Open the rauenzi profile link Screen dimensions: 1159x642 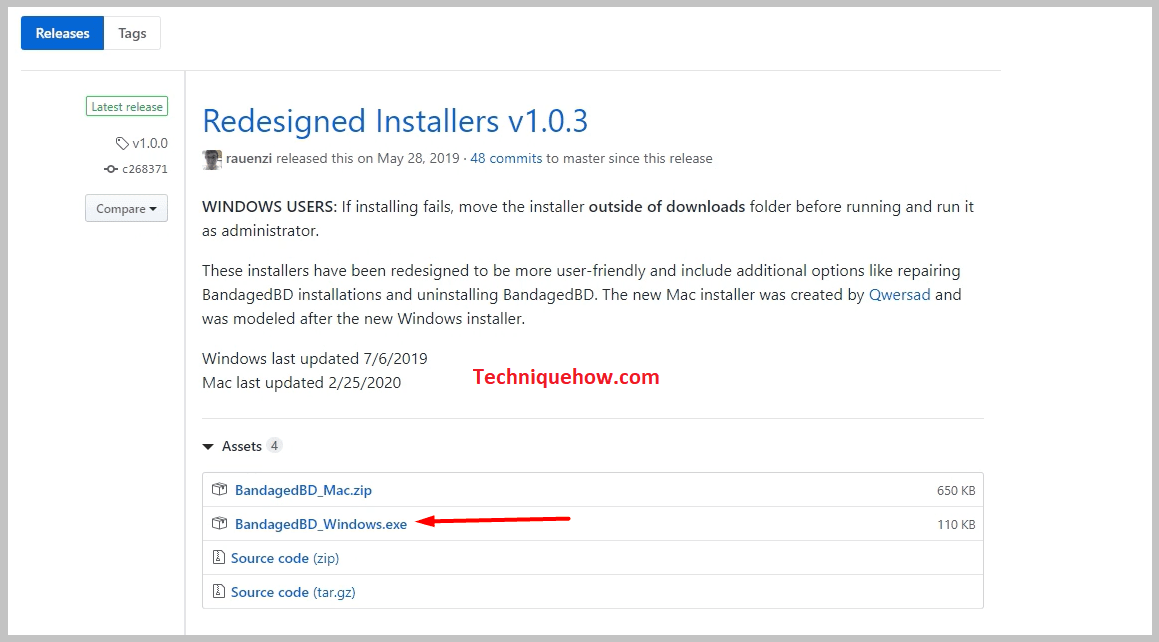249,159
